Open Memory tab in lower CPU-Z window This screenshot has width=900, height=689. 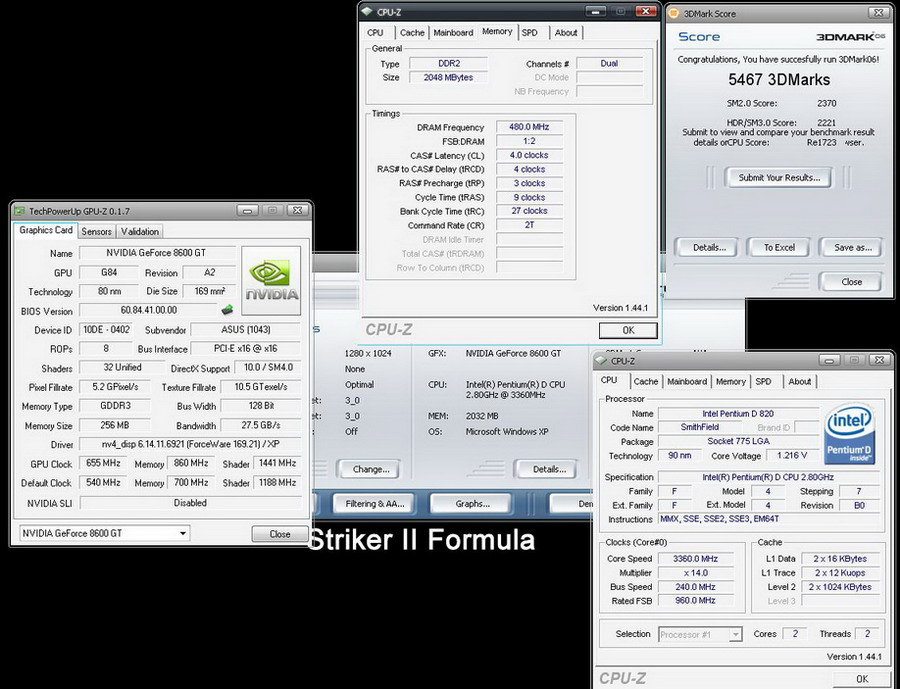730,381
